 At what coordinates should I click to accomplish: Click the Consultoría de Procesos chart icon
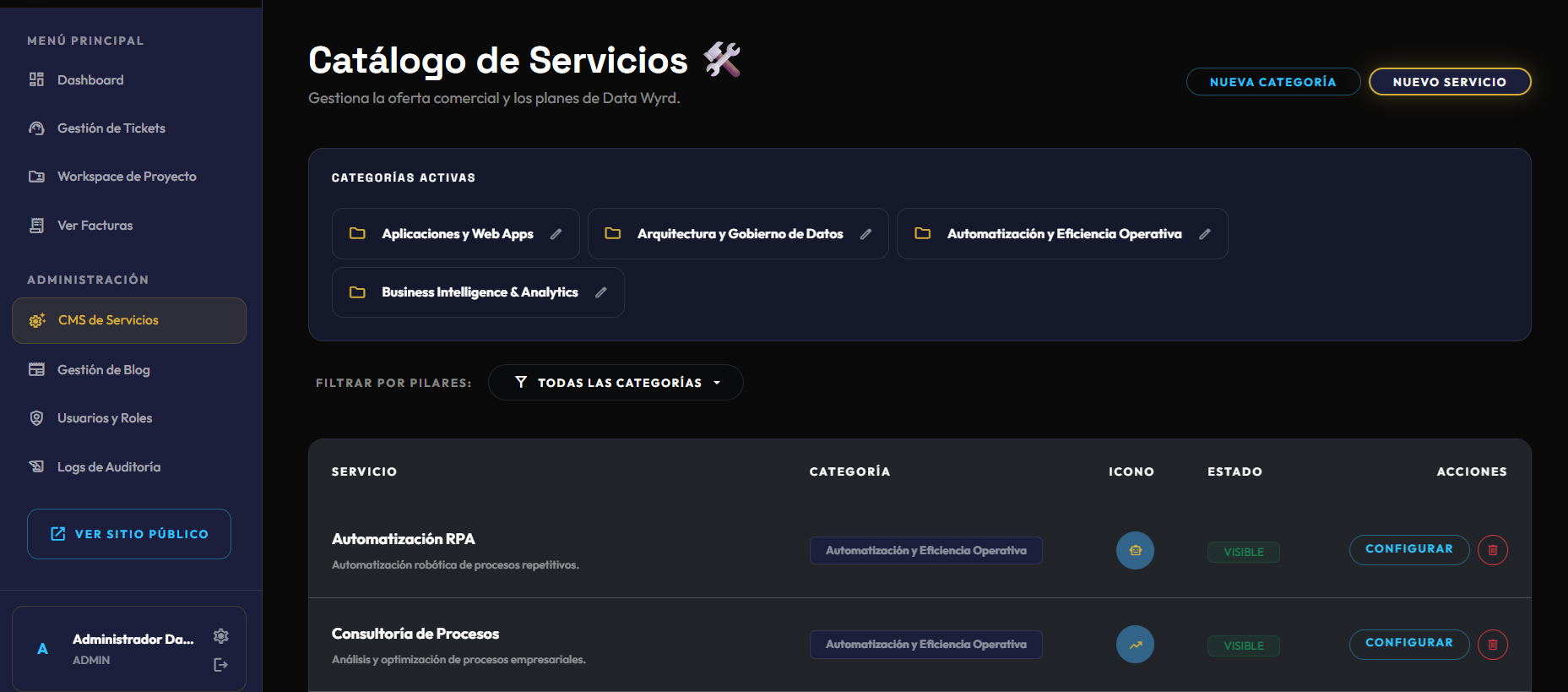click(1135, 645)
